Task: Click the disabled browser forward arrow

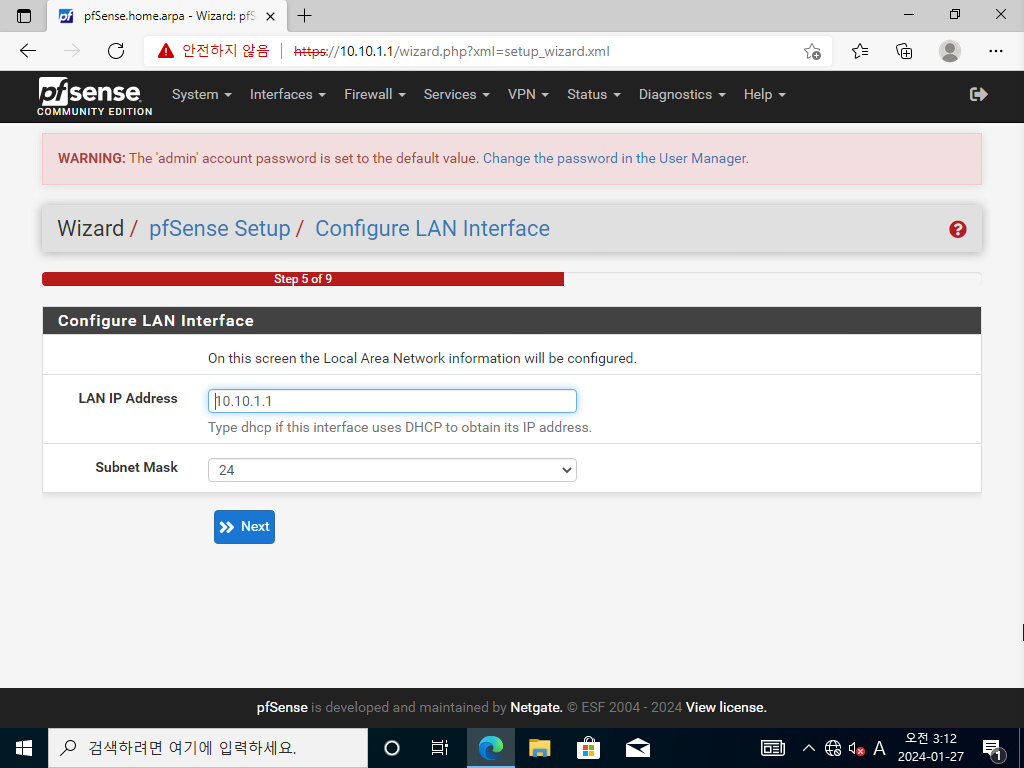Action: click(72, 51)
